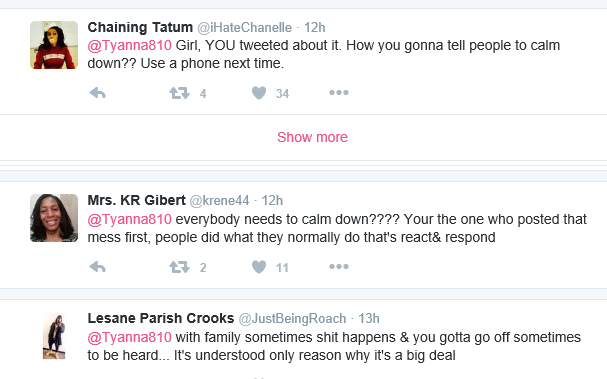
Task: Reply to Mrs. KR Gibert's tweet
Action: [x=98, y=267]
